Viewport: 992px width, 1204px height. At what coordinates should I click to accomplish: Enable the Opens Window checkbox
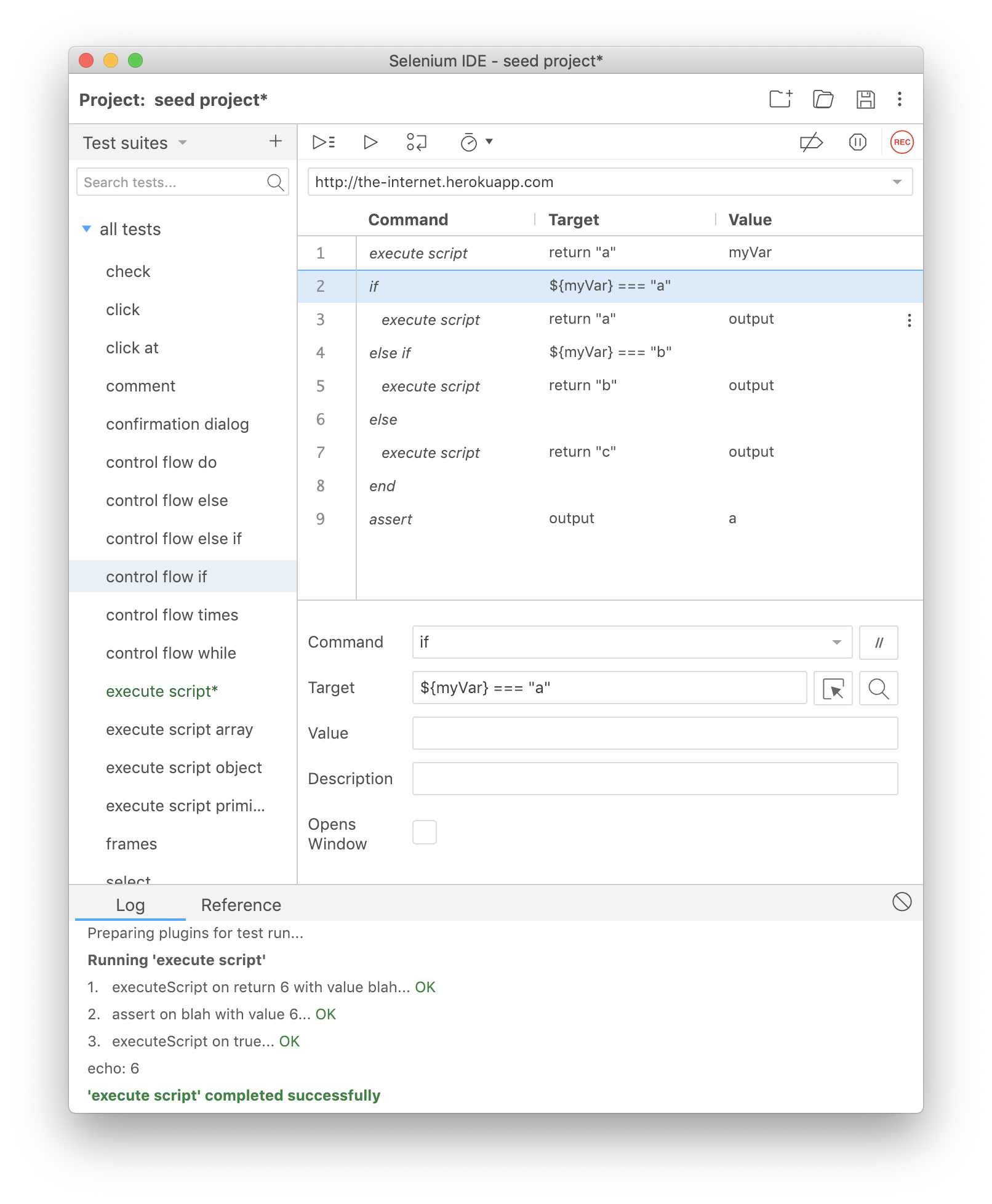[424, 832]
